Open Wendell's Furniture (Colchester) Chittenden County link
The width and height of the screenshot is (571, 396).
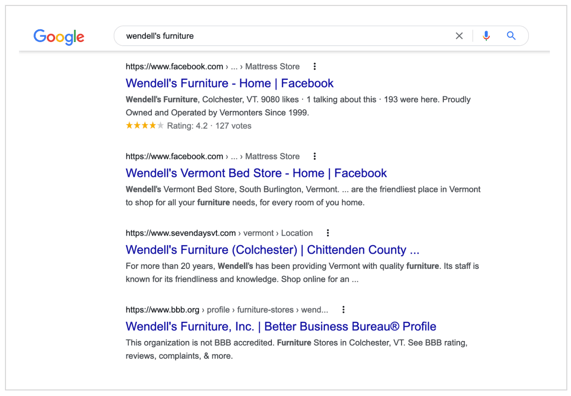click(x=272, y=250)
